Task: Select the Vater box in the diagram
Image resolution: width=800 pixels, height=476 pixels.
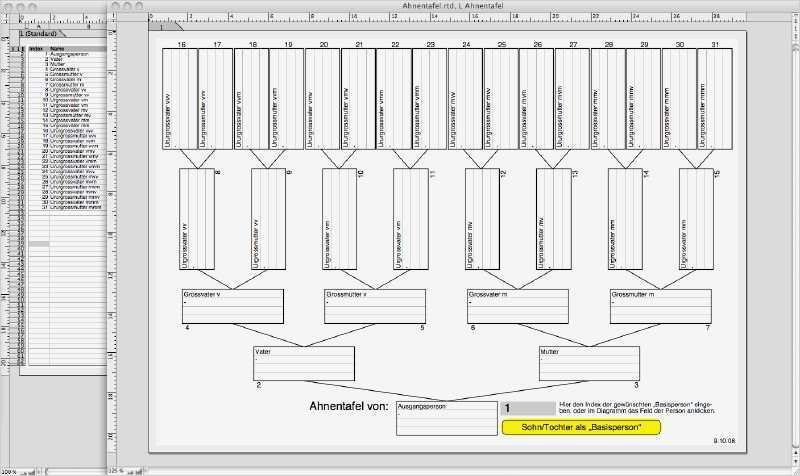Action: (304, 364)
